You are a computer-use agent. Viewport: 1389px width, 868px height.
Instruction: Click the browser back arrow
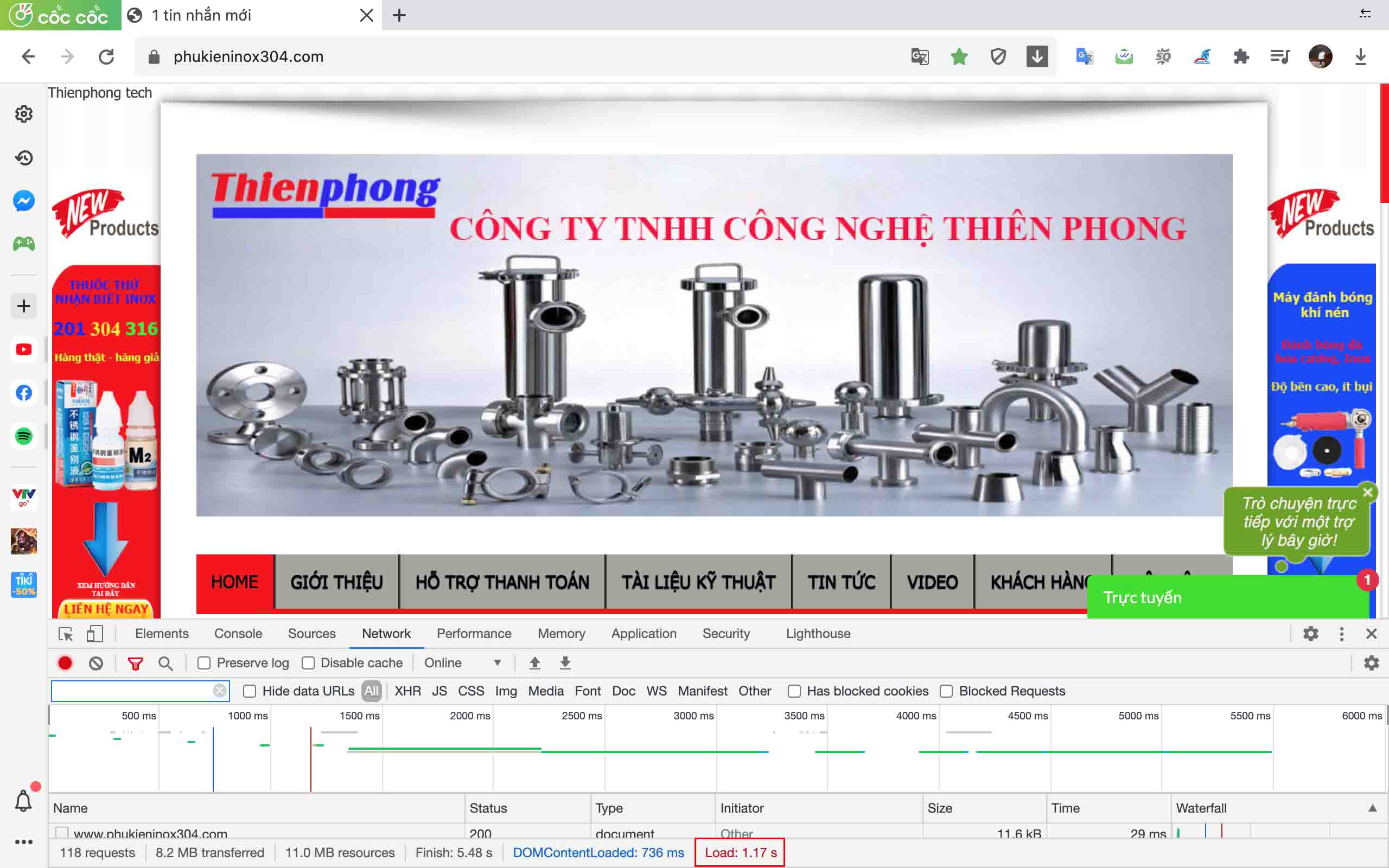[28, 56]
